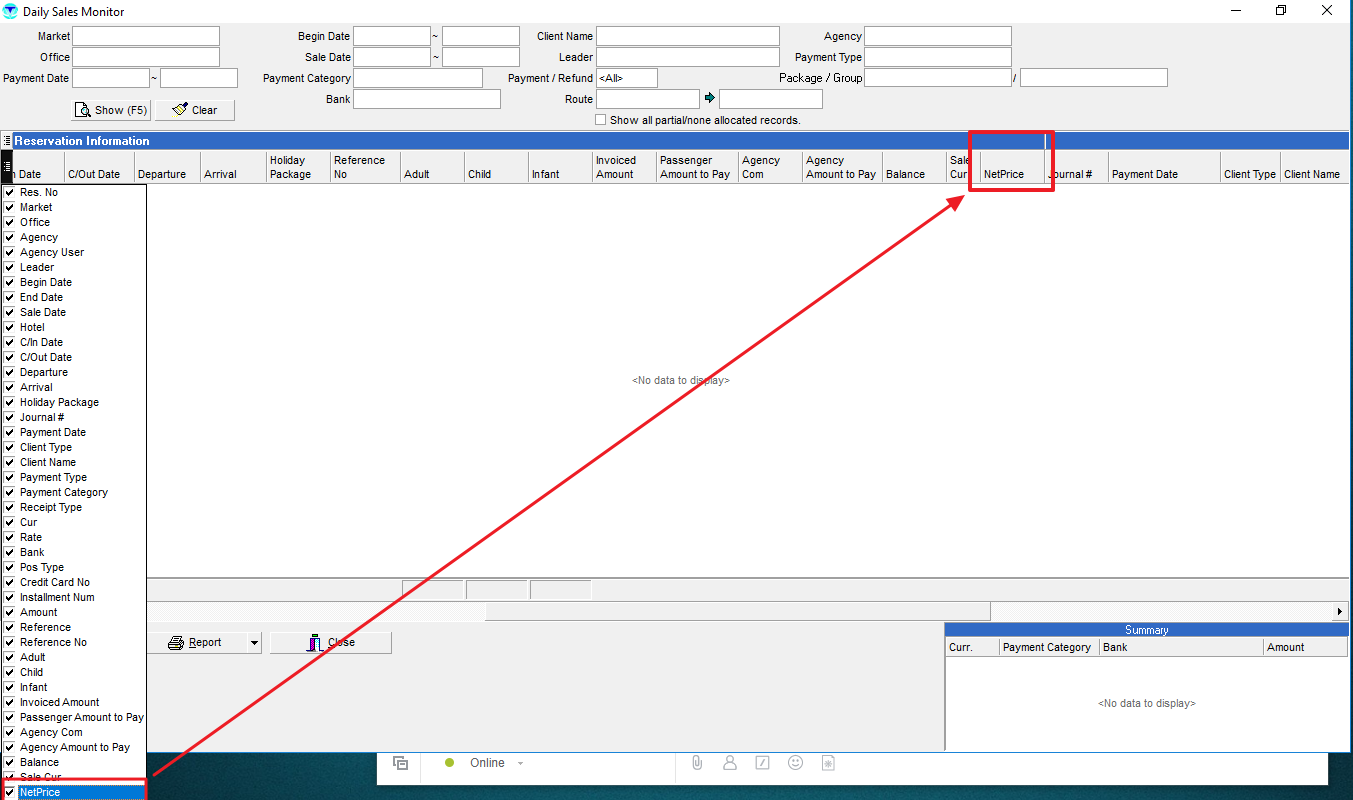Click the first Payment Date filter field
Viewport: 1353px width, 800px height.
(x=111, y=78)
